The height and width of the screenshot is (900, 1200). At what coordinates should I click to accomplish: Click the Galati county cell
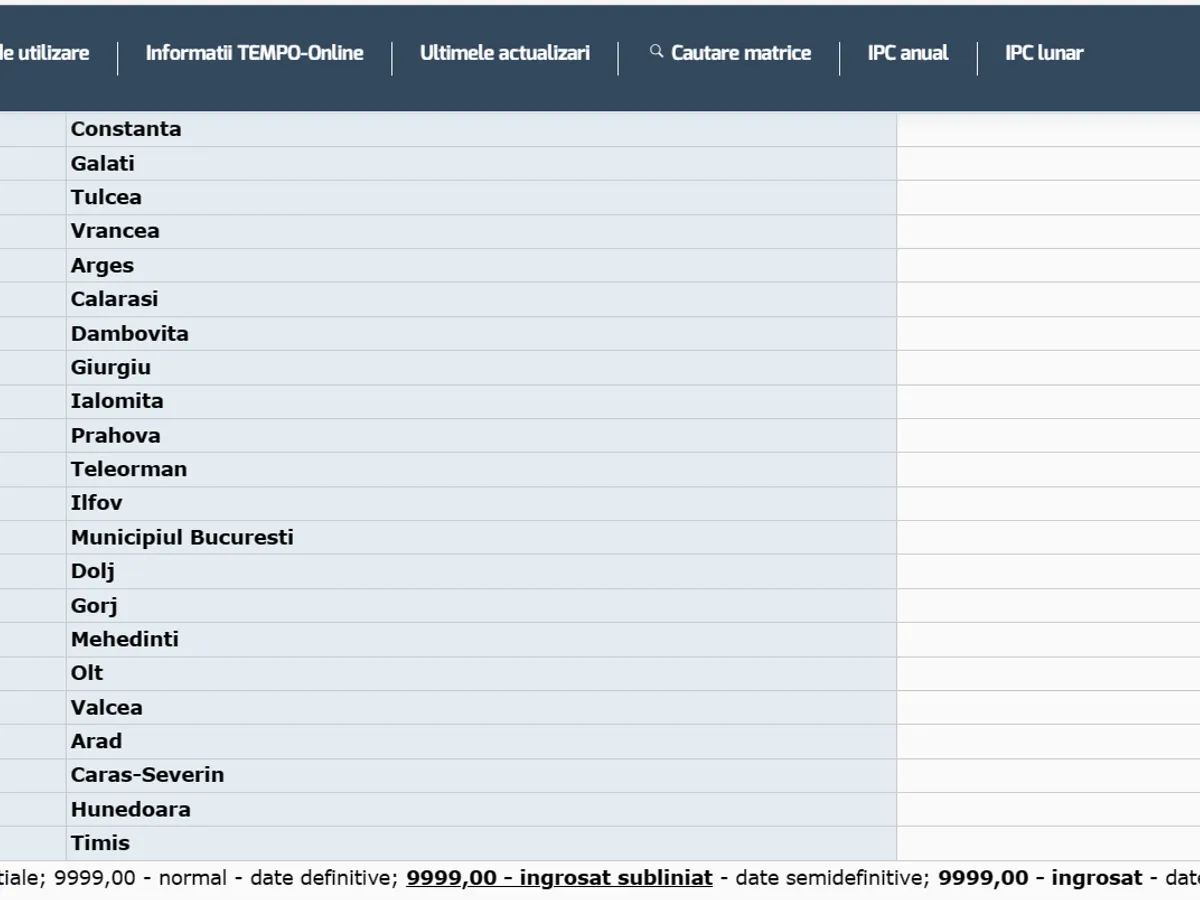tap(103, 163)
